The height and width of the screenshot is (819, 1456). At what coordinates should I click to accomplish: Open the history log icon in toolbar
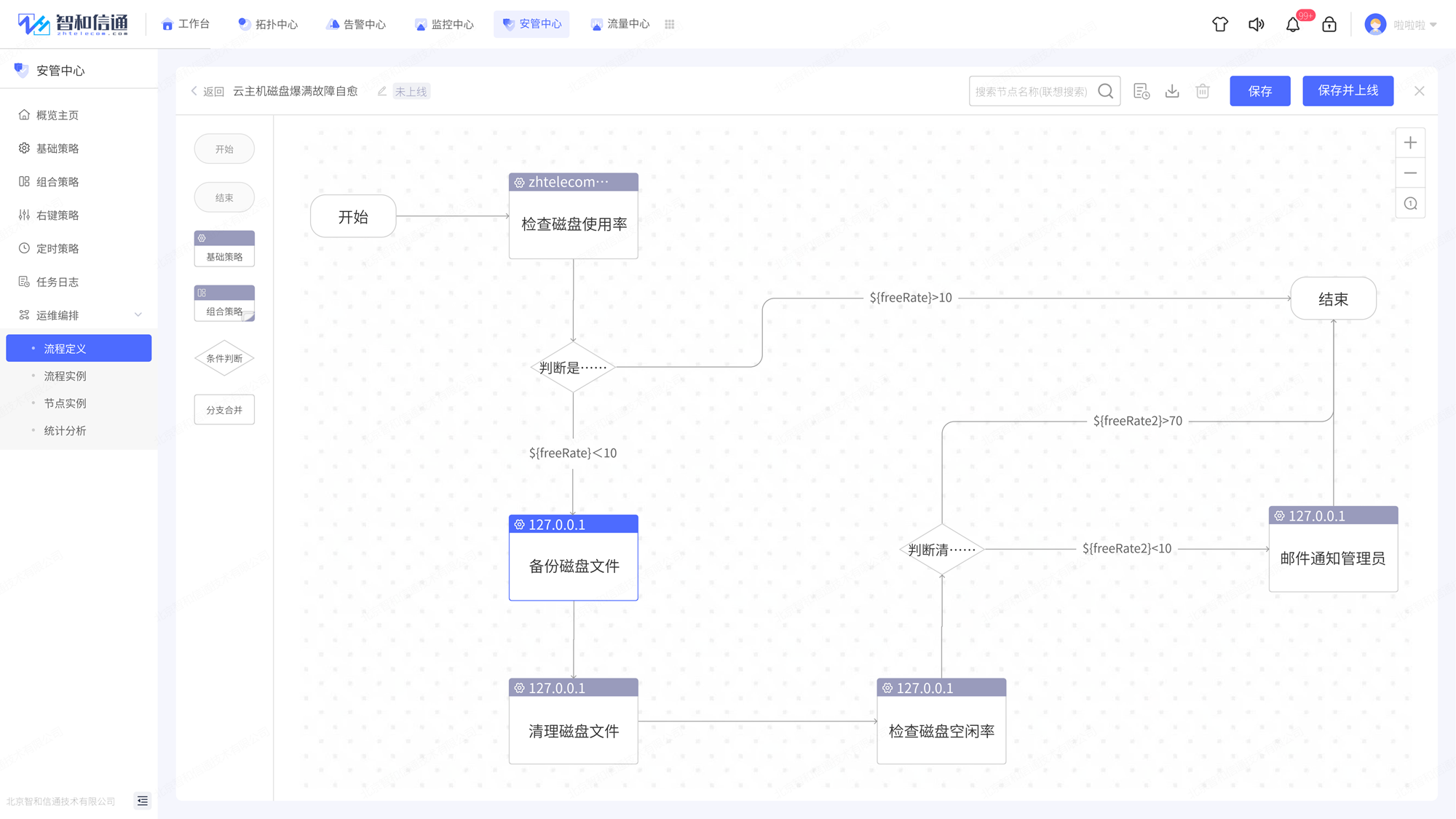pyautogui.click(x=1142, y=91)
